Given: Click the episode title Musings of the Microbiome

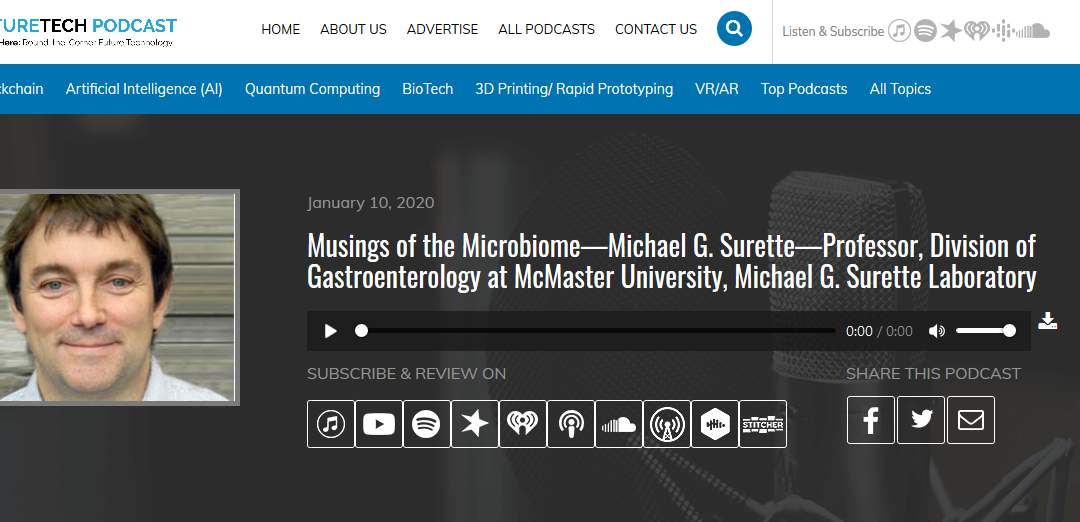Looking at the screenshot, I should 672,262.
